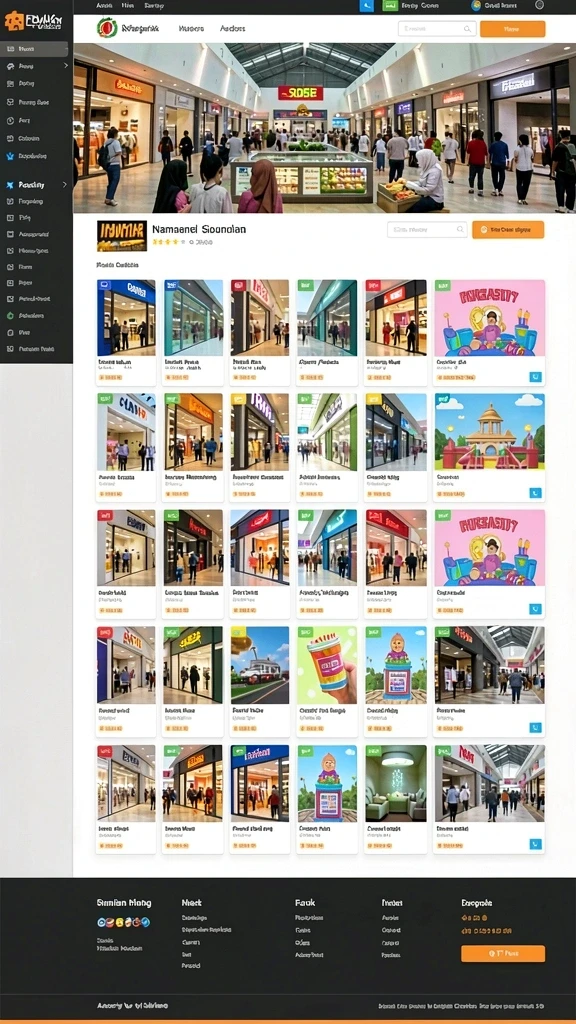Click the blue crown icon in the sidebar
Viewport: 576px width, 1024px height.
[10, 156]
